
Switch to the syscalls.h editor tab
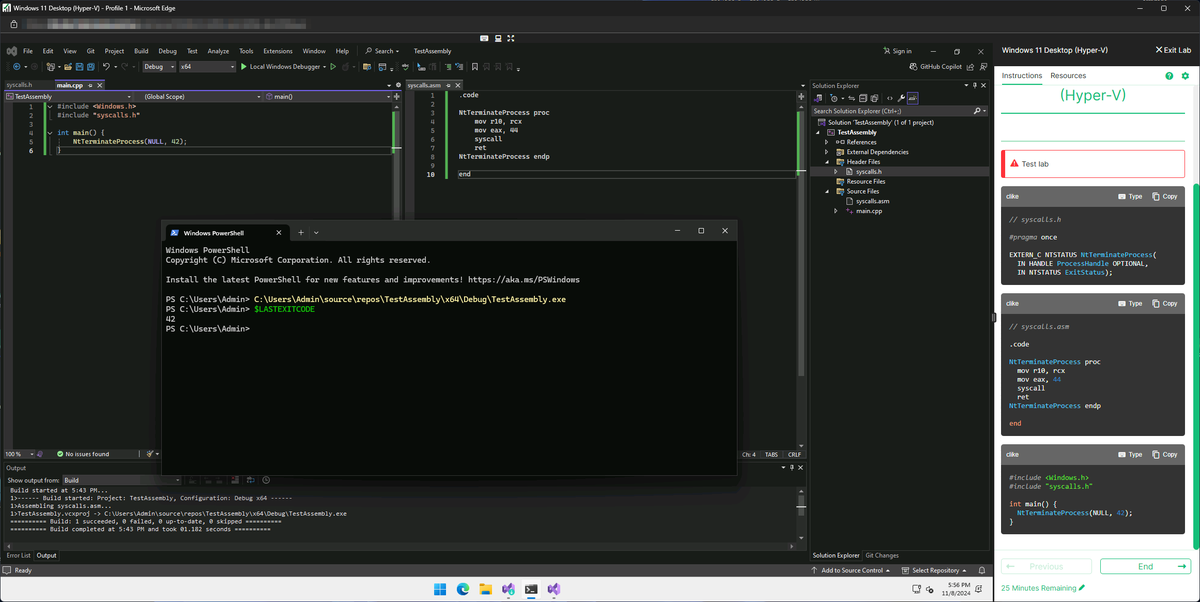click(19, 85)
